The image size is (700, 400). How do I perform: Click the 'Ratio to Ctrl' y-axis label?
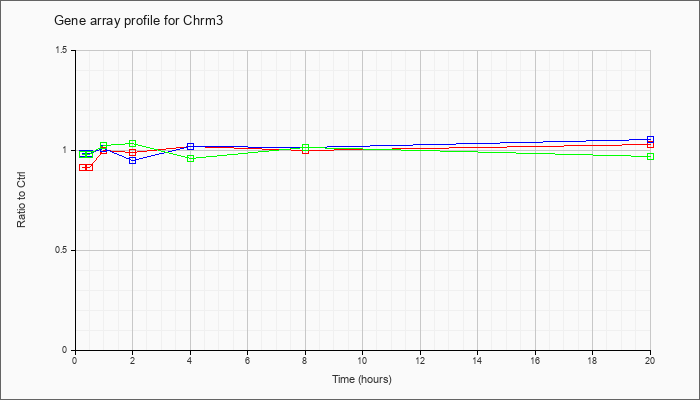[22, 200]
